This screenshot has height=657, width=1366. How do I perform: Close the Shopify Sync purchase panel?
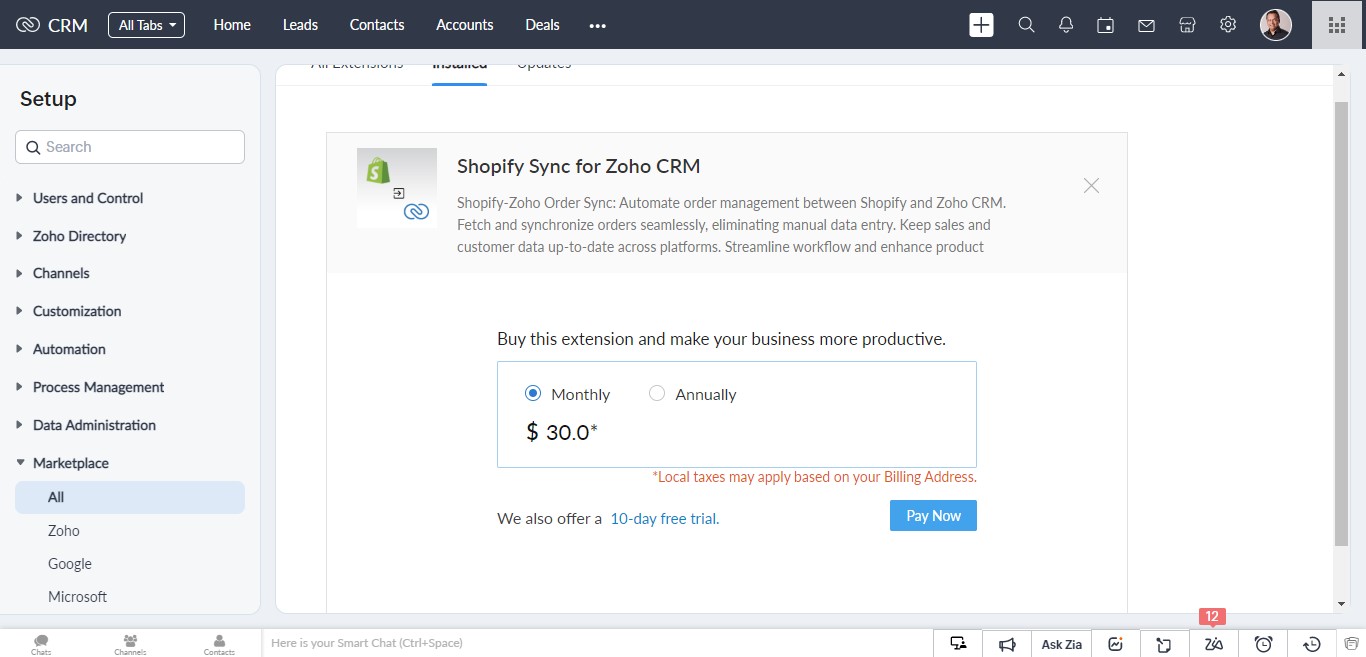pyautogui.click(x=1091, y=186)
